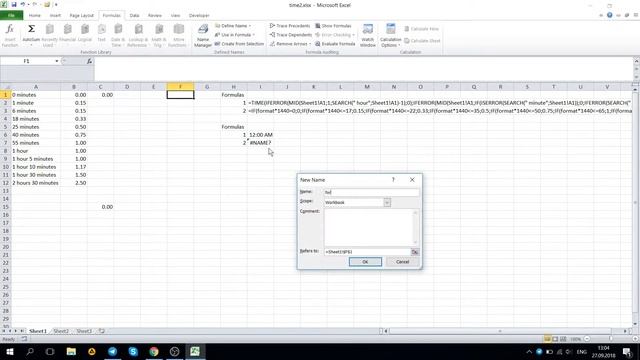Switch to the Page Layout tab

pyautogui.click(x=82, y=16)
